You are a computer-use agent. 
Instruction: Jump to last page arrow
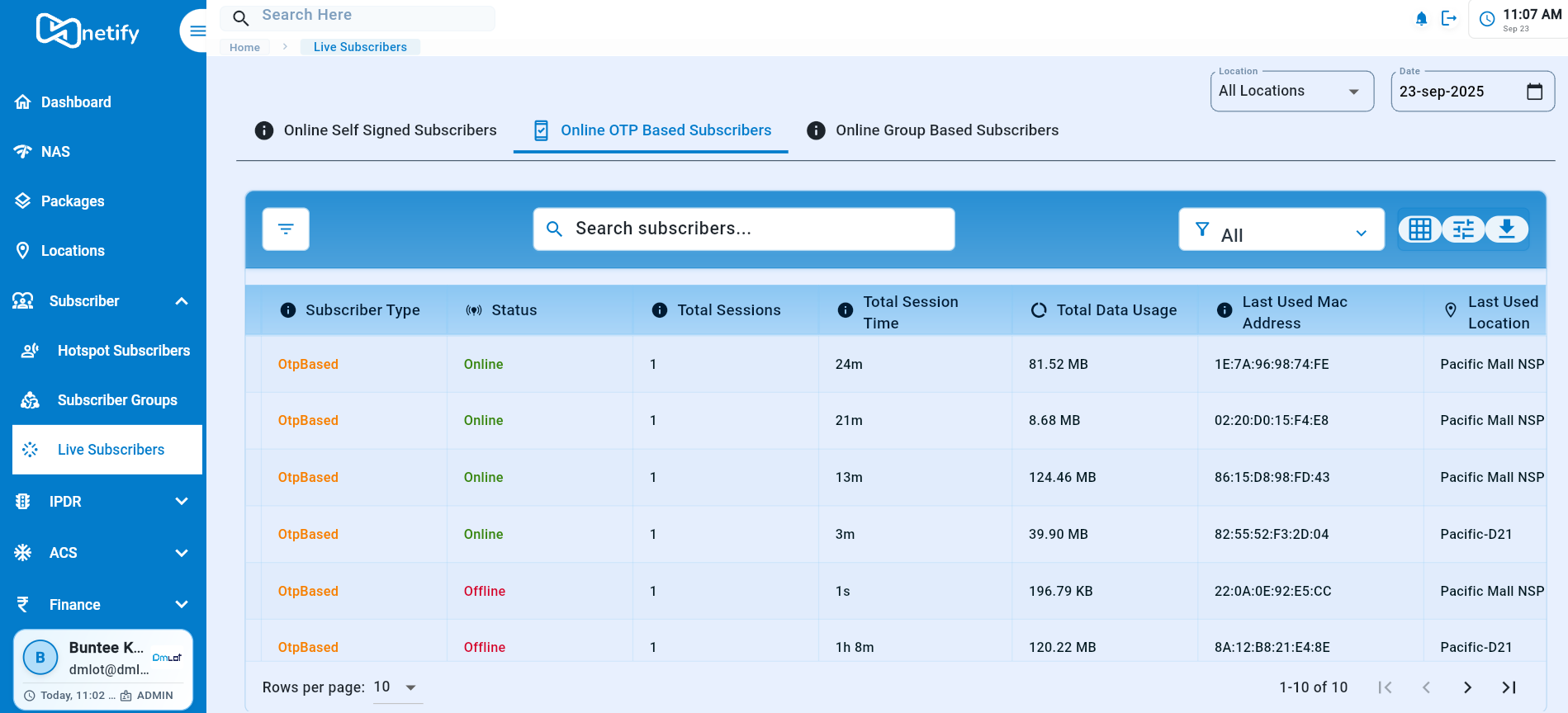pos(1509,687)
